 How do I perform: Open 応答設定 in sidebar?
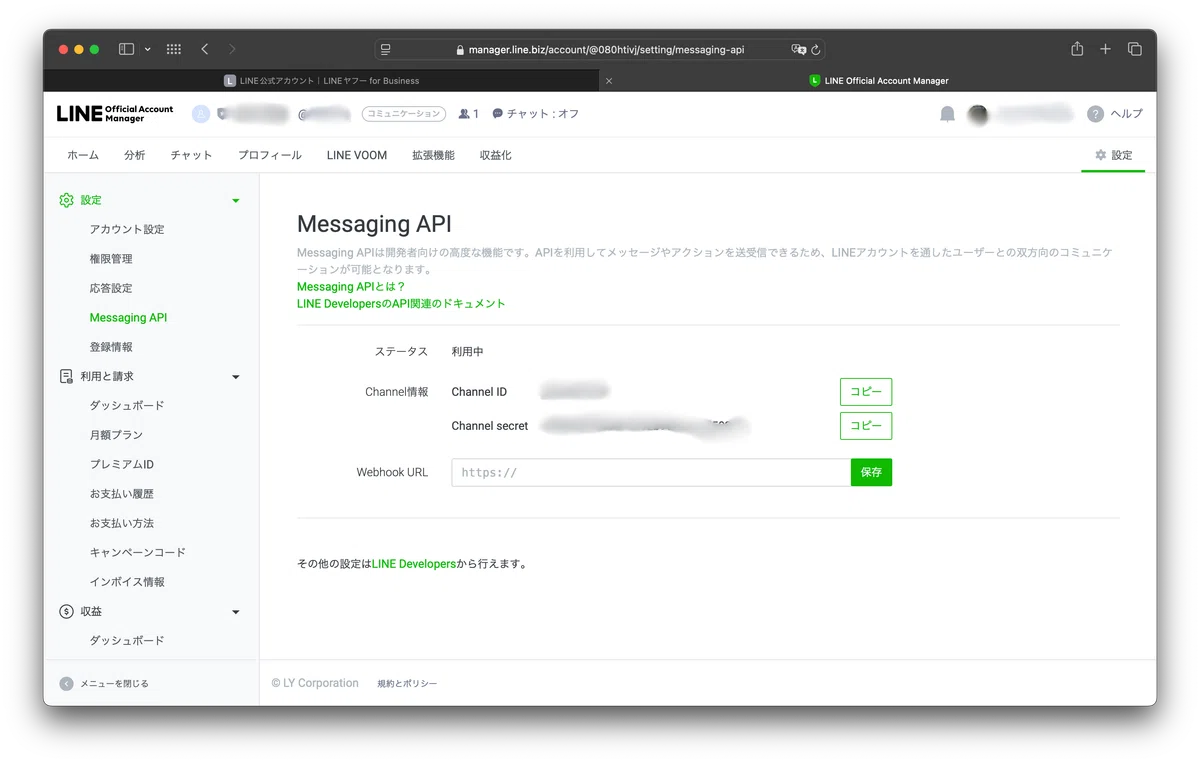(x=111, y=288)
